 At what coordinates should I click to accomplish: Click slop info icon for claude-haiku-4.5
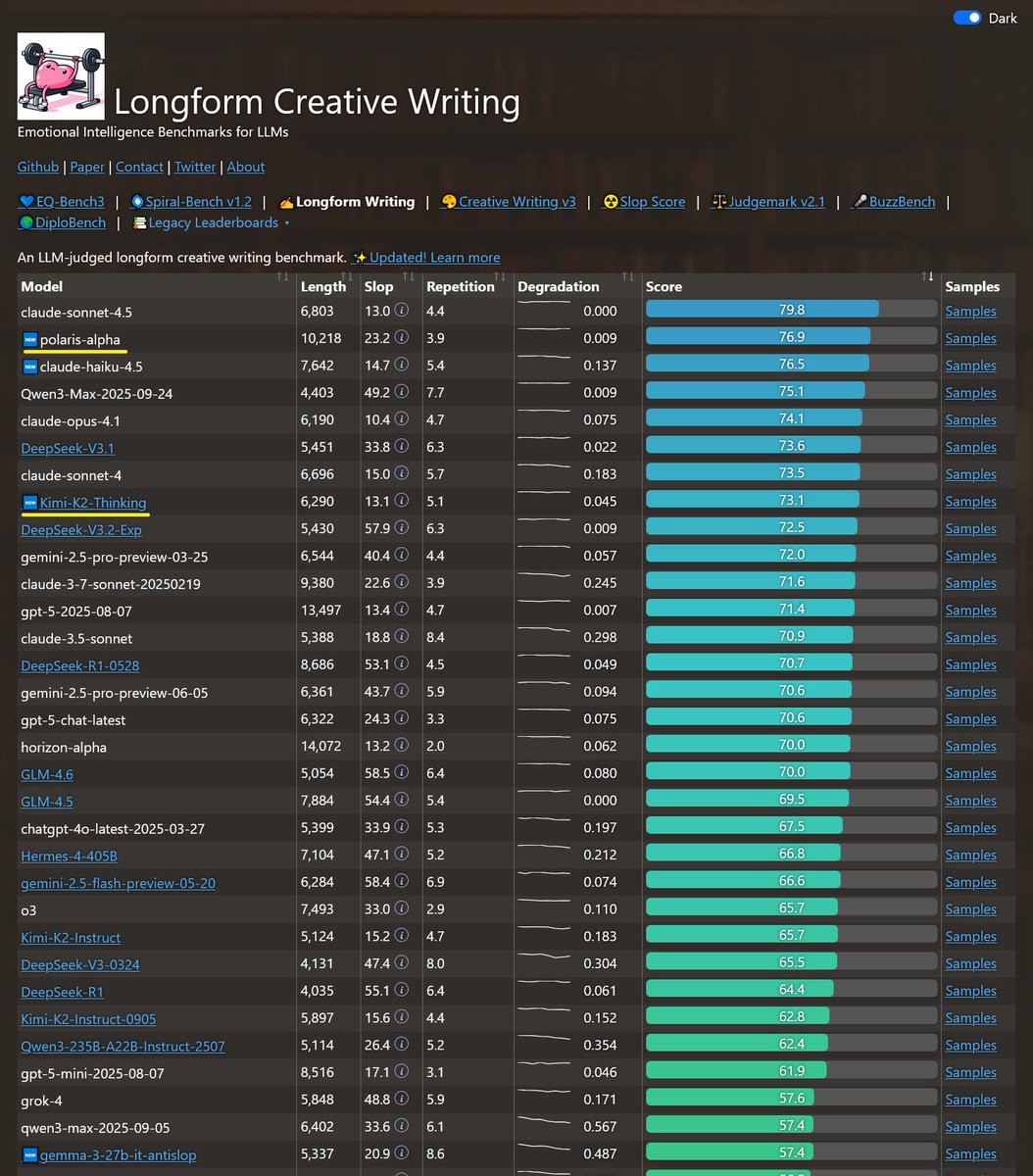[x=401, y=366]
